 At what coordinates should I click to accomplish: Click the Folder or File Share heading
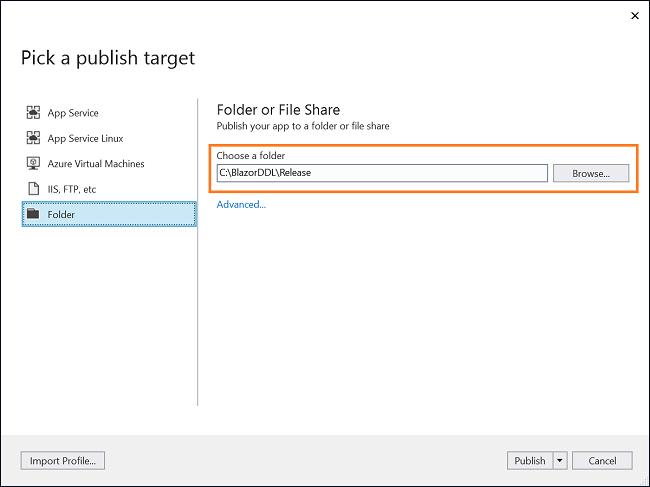click(278, 110)
